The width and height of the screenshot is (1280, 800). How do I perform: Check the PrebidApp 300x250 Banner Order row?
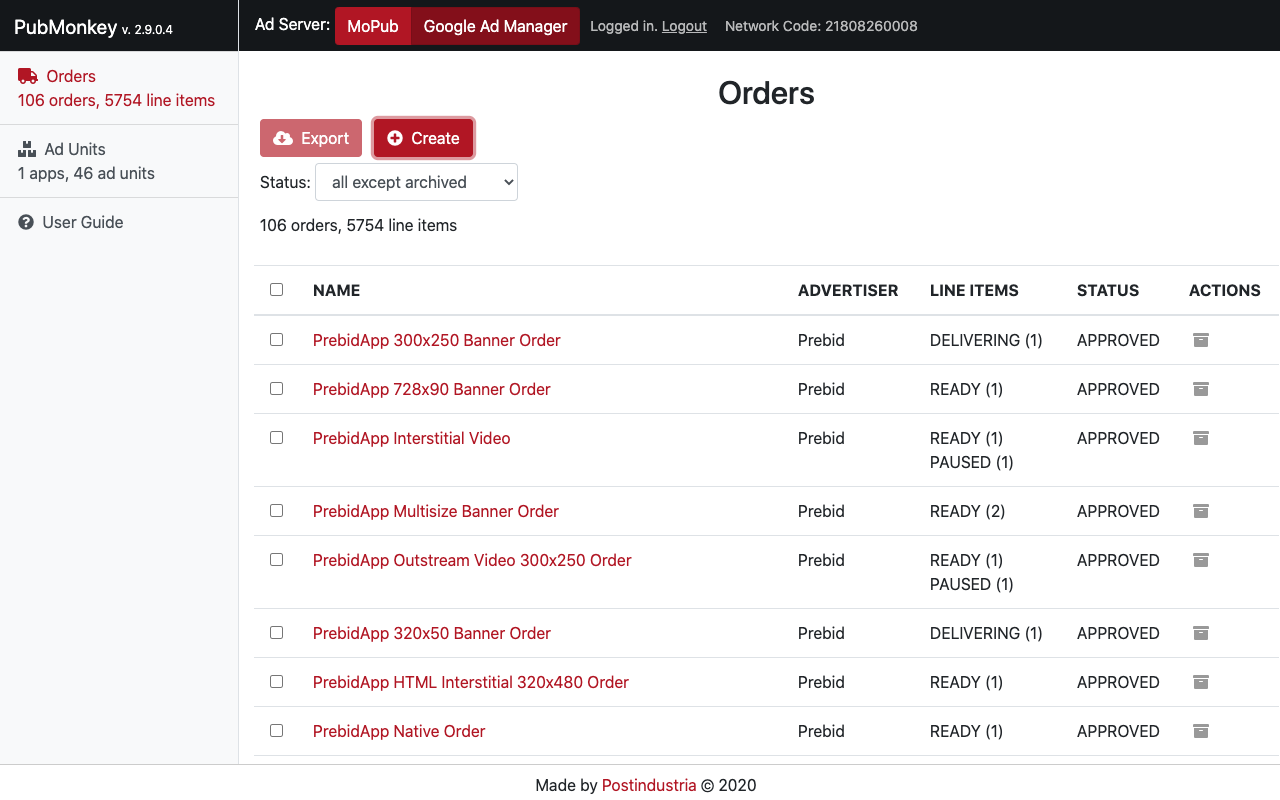277,339
